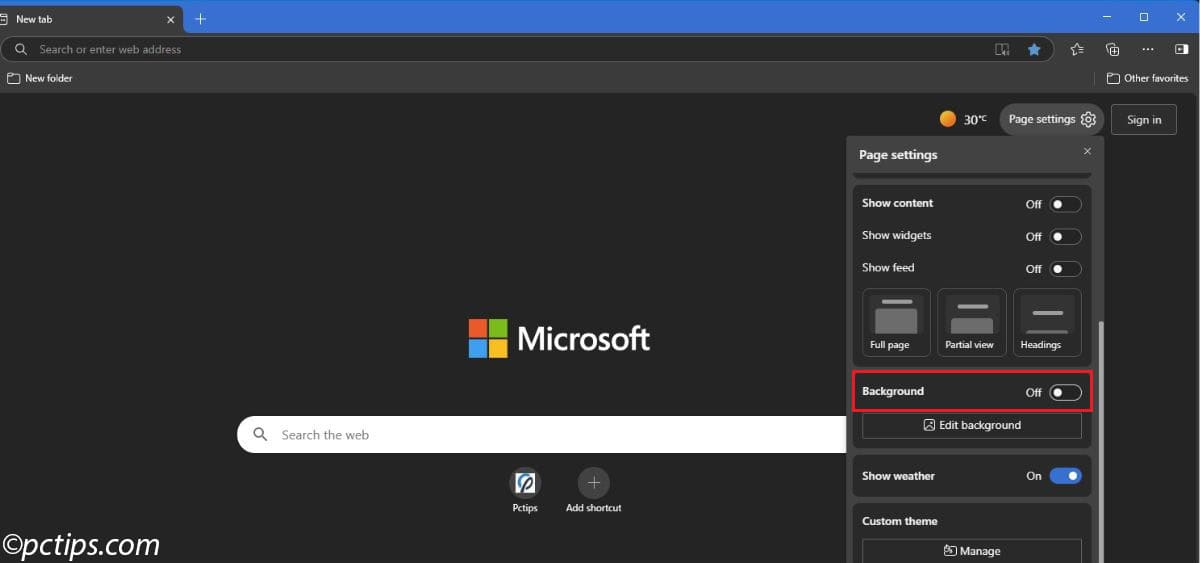The height and width of the screenshot is (563, 1200).
Task: Toggle the sidebar icon in toolbar
Action: (1182, 49)
